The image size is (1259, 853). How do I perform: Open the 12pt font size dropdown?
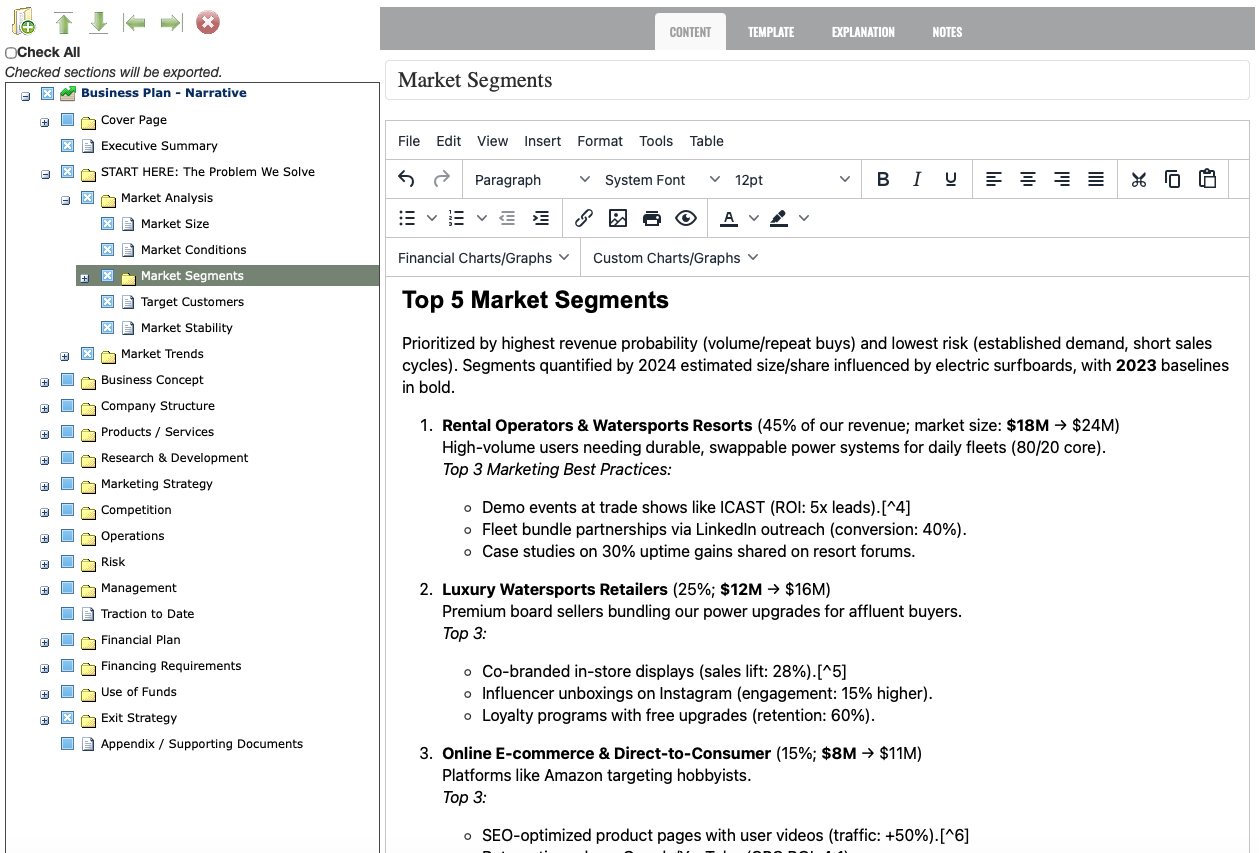coord(792,179)
